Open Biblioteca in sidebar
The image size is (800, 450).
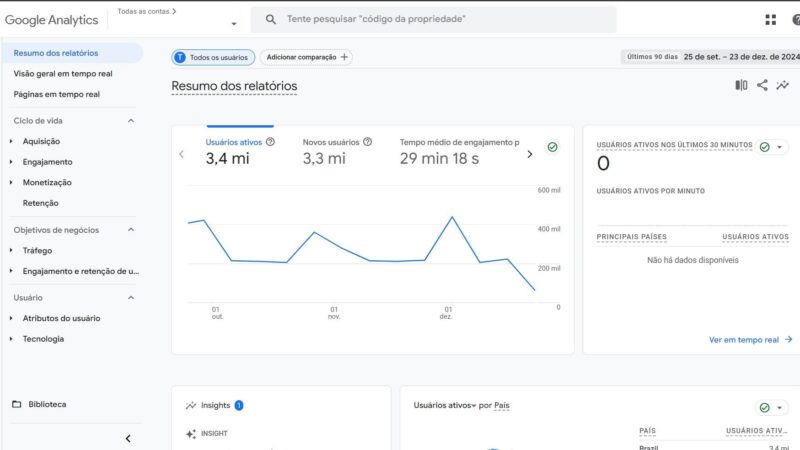pos(47,404)
